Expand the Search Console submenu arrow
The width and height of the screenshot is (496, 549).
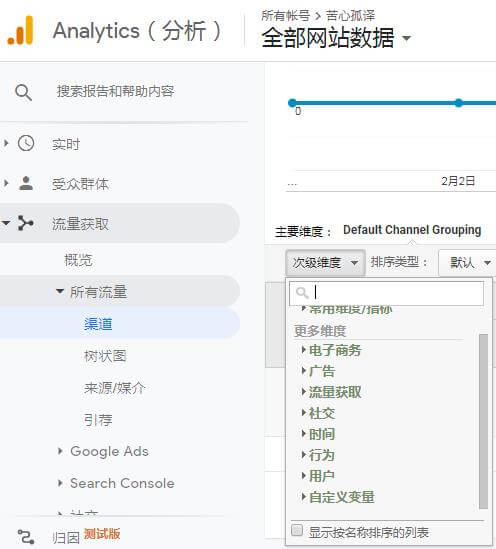60,483
